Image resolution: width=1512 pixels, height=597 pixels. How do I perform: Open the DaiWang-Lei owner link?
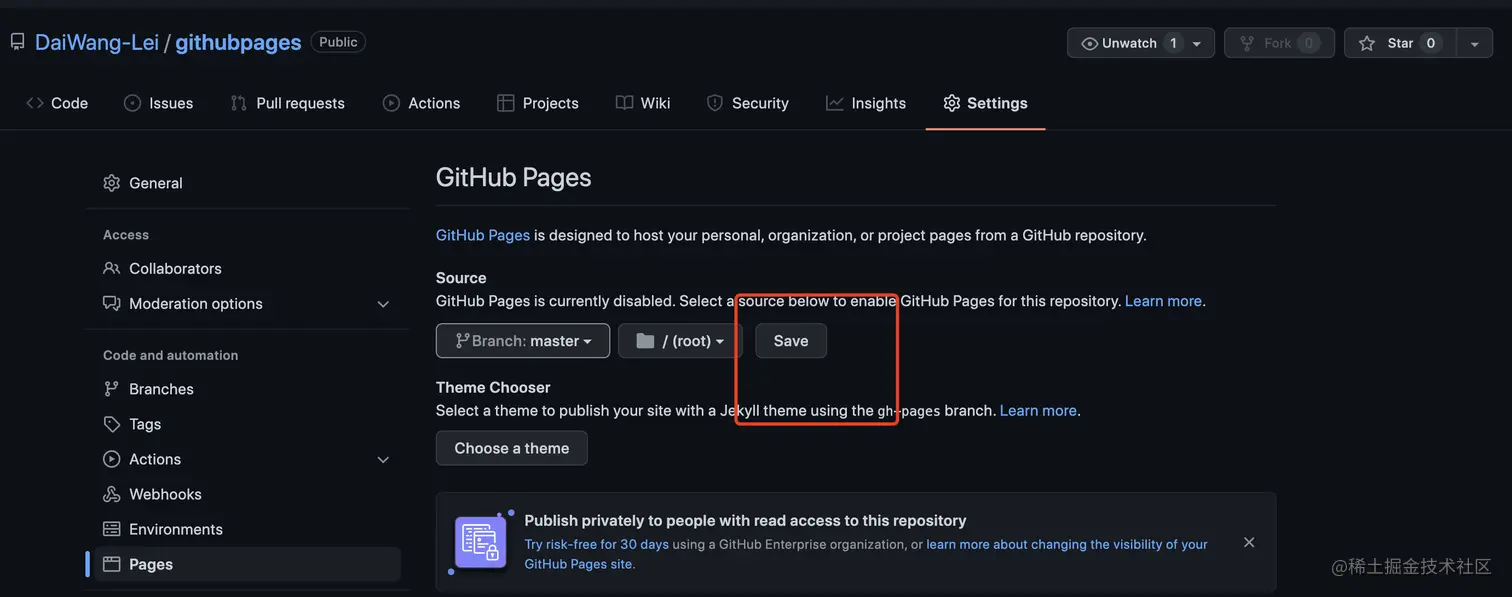pos(96,42)
